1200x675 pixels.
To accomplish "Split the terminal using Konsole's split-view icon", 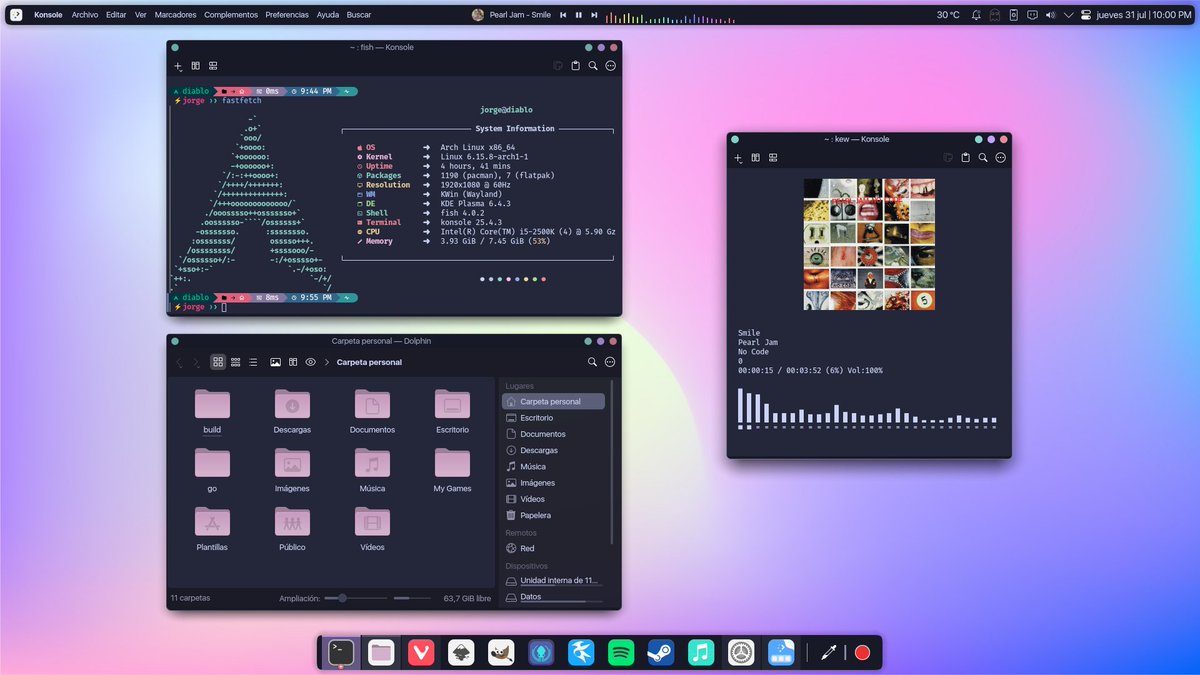I will (195, 65).
